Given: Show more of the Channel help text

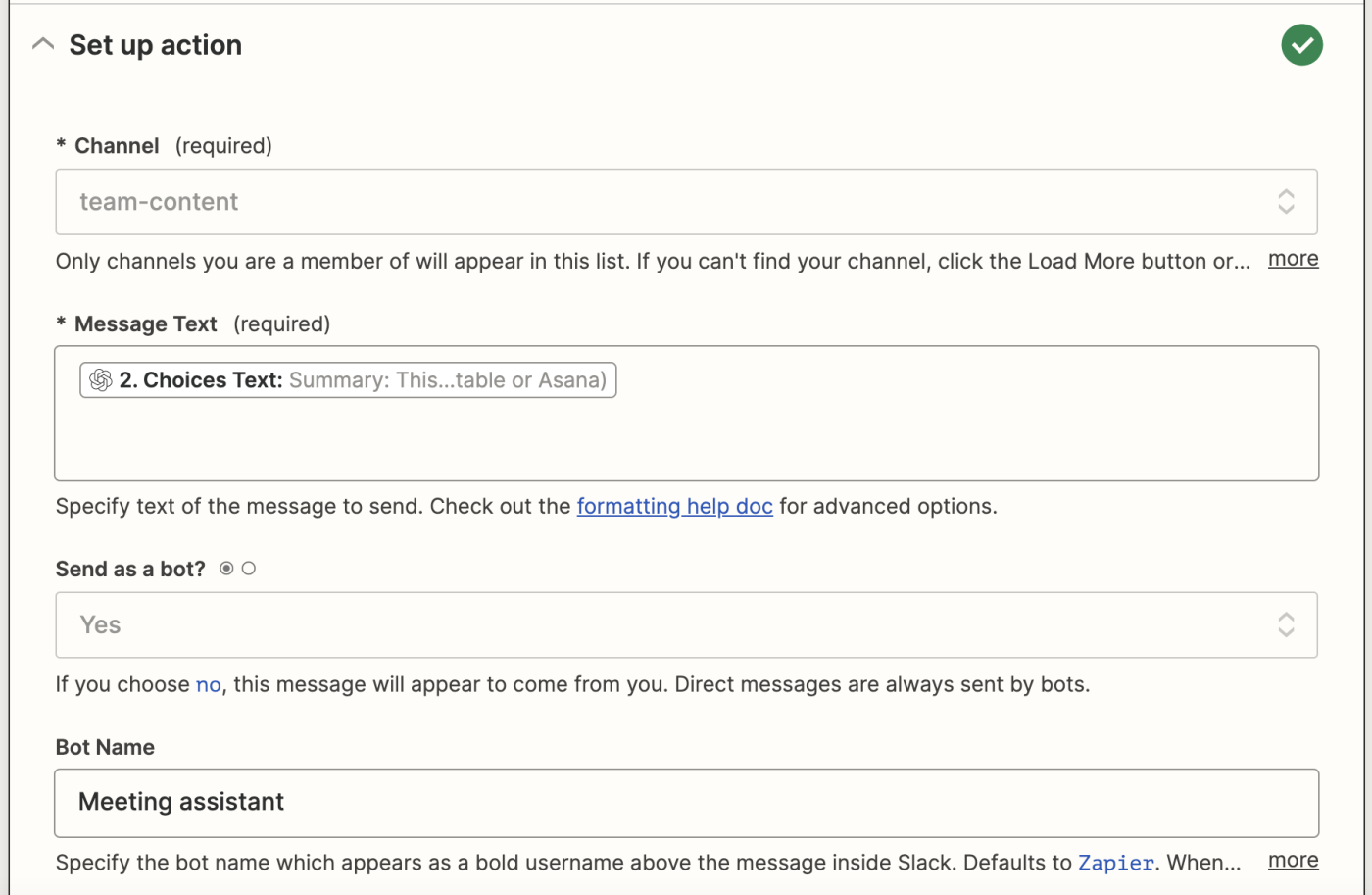Looking at the screenshot, I should 1293,259.
